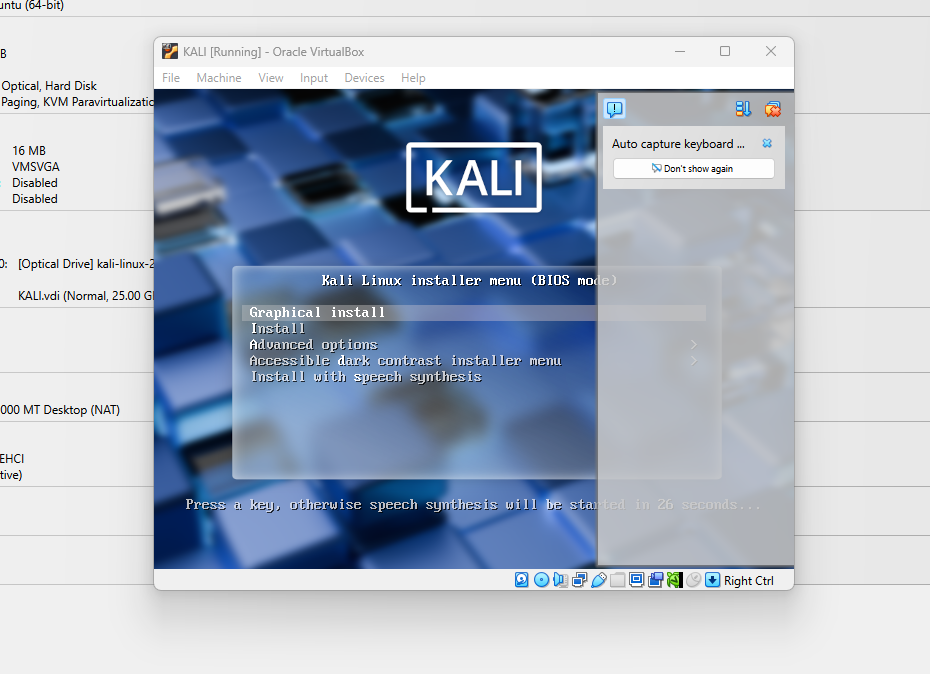The height and width of the screenshot is (674, 930).
Task: Select the plain Install entry
Action: tap(278, 329)
